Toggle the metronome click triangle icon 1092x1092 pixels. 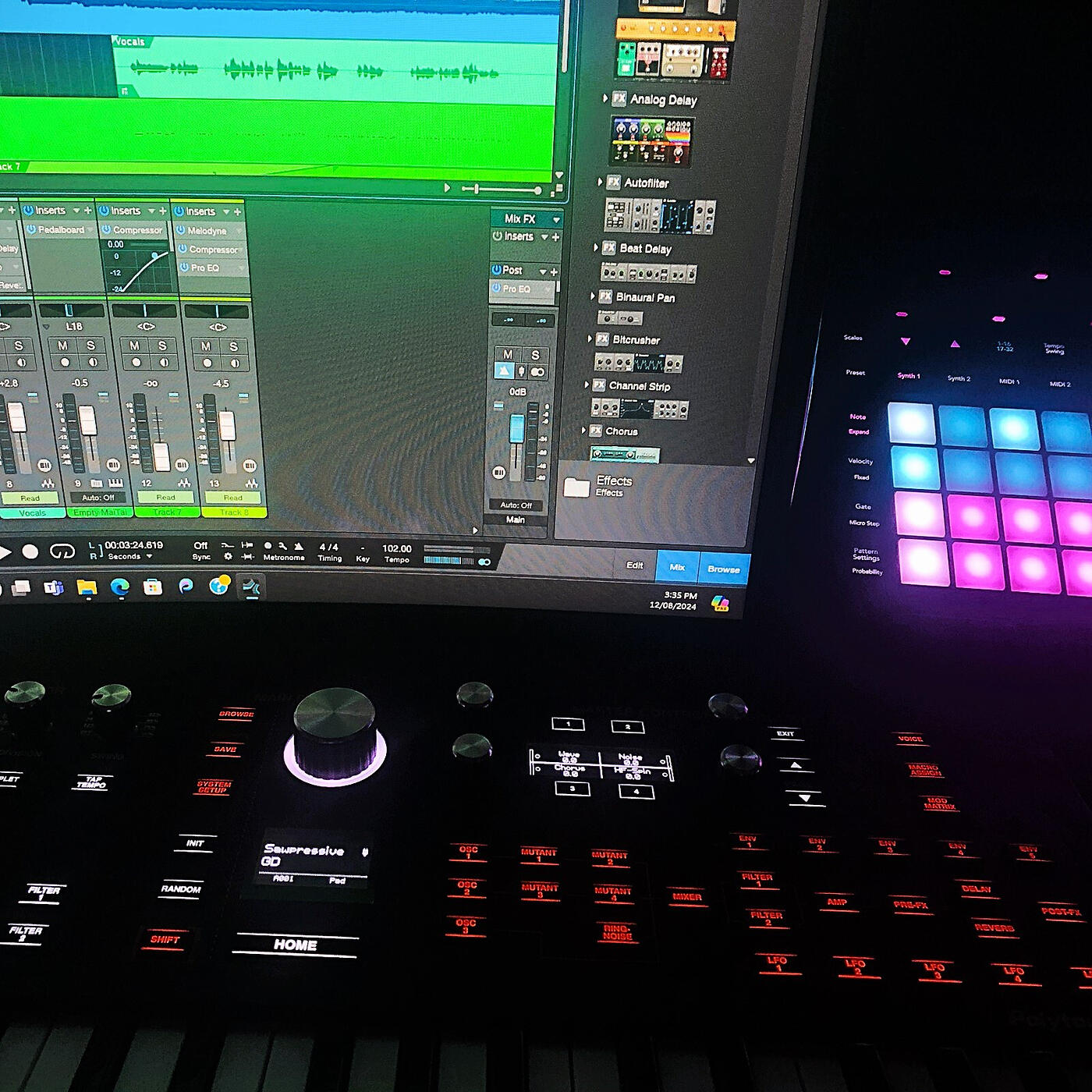(299, 546)
